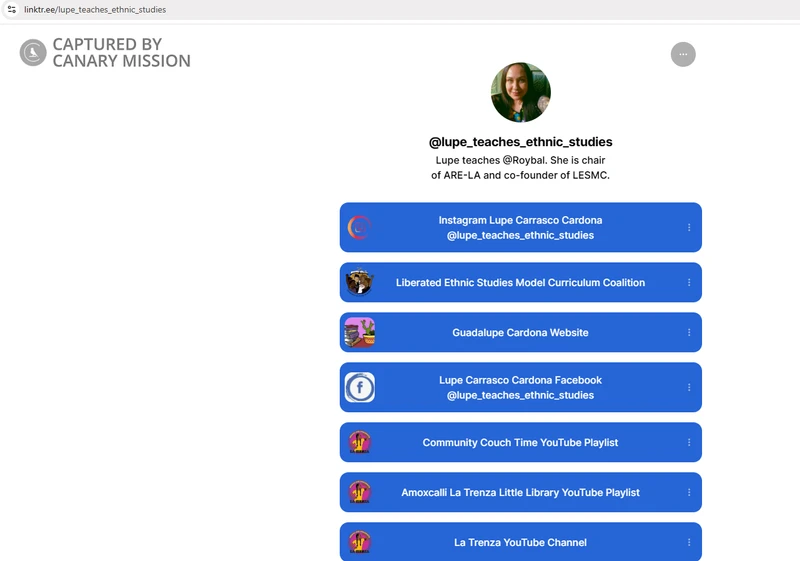Open three-dot menu on Guadalupe Cardona Website

tap(689, 333)
